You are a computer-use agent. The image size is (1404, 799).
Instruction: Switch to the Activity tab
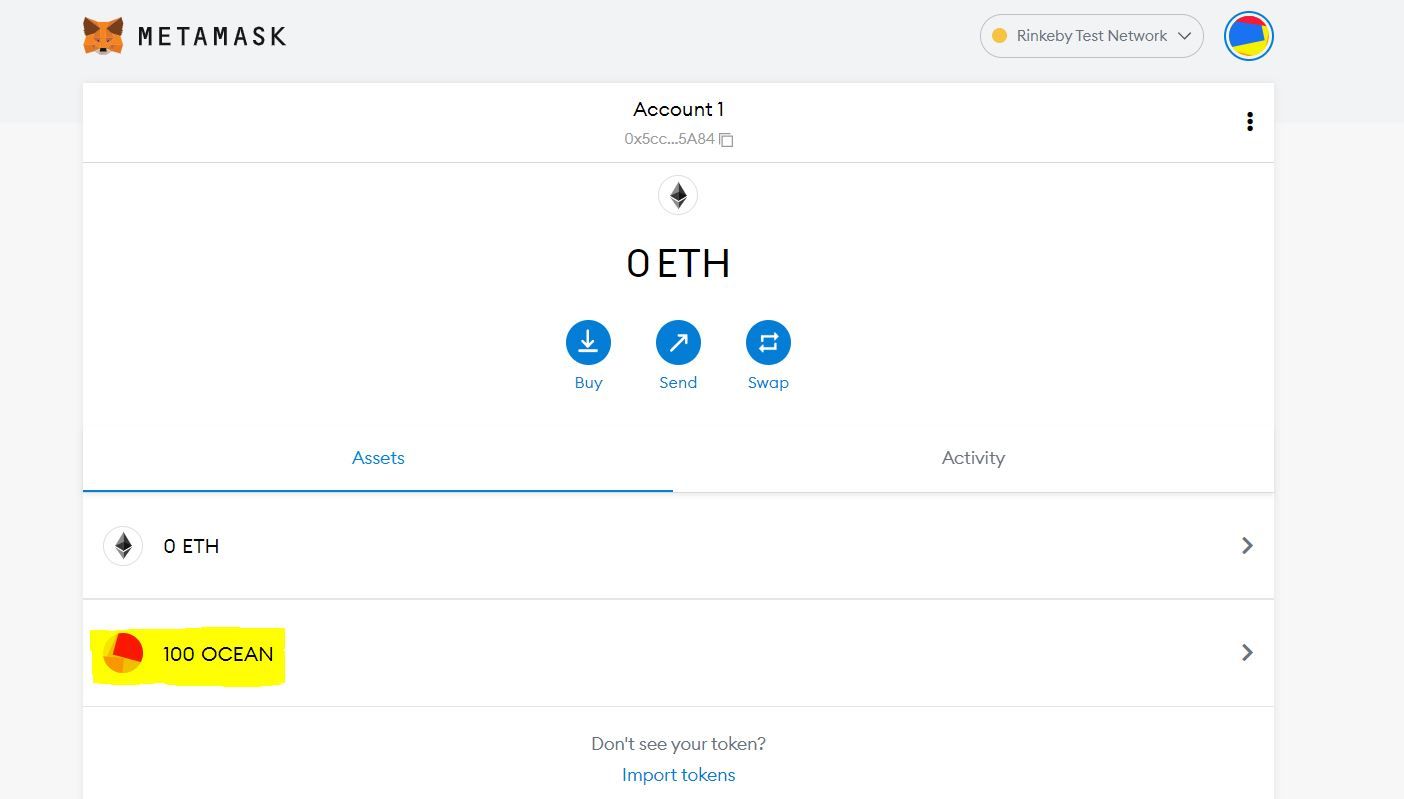coord(973,458)
